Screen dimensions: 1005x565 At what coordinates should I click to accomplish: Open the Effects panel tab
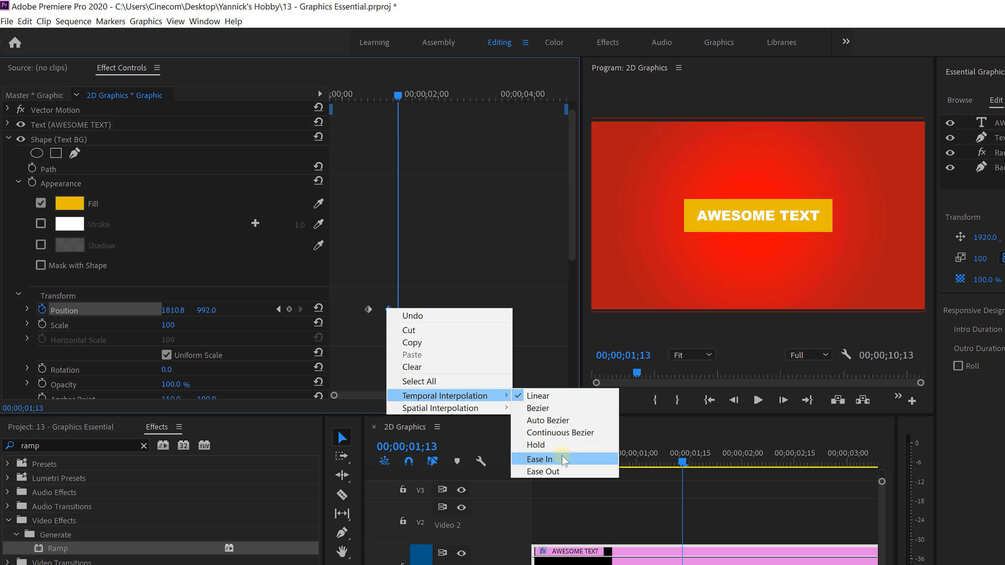(x=156, y=427)
